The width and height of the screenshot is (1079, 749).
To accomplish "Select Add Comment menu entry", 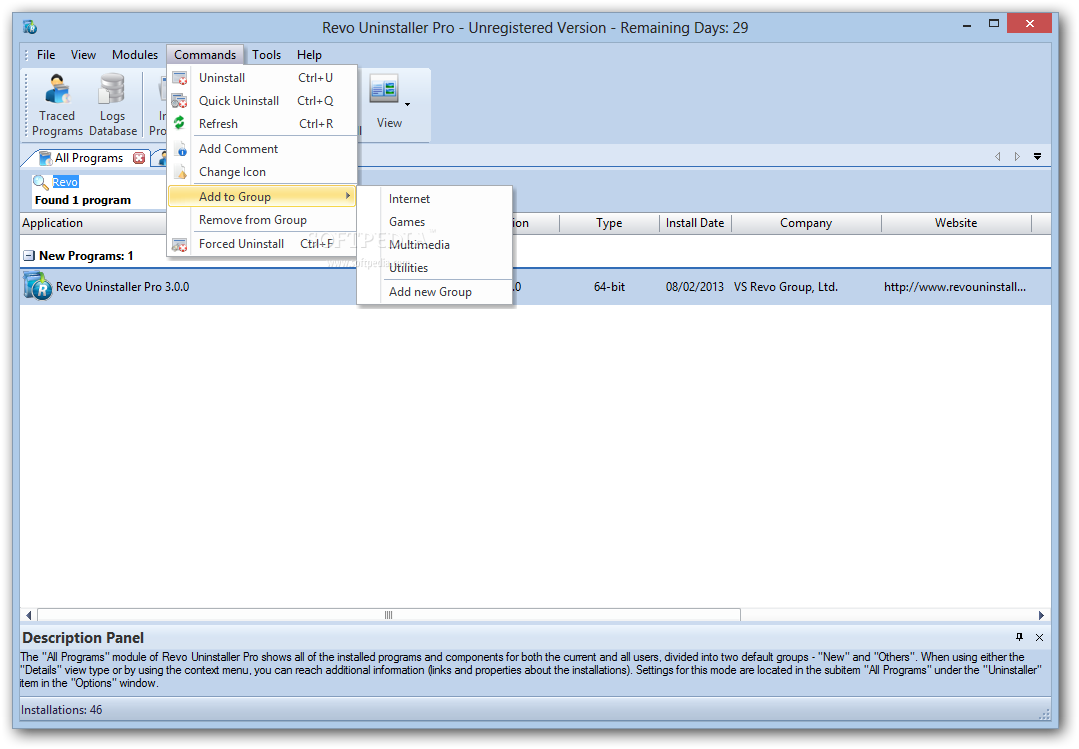I will click(262, 149).
